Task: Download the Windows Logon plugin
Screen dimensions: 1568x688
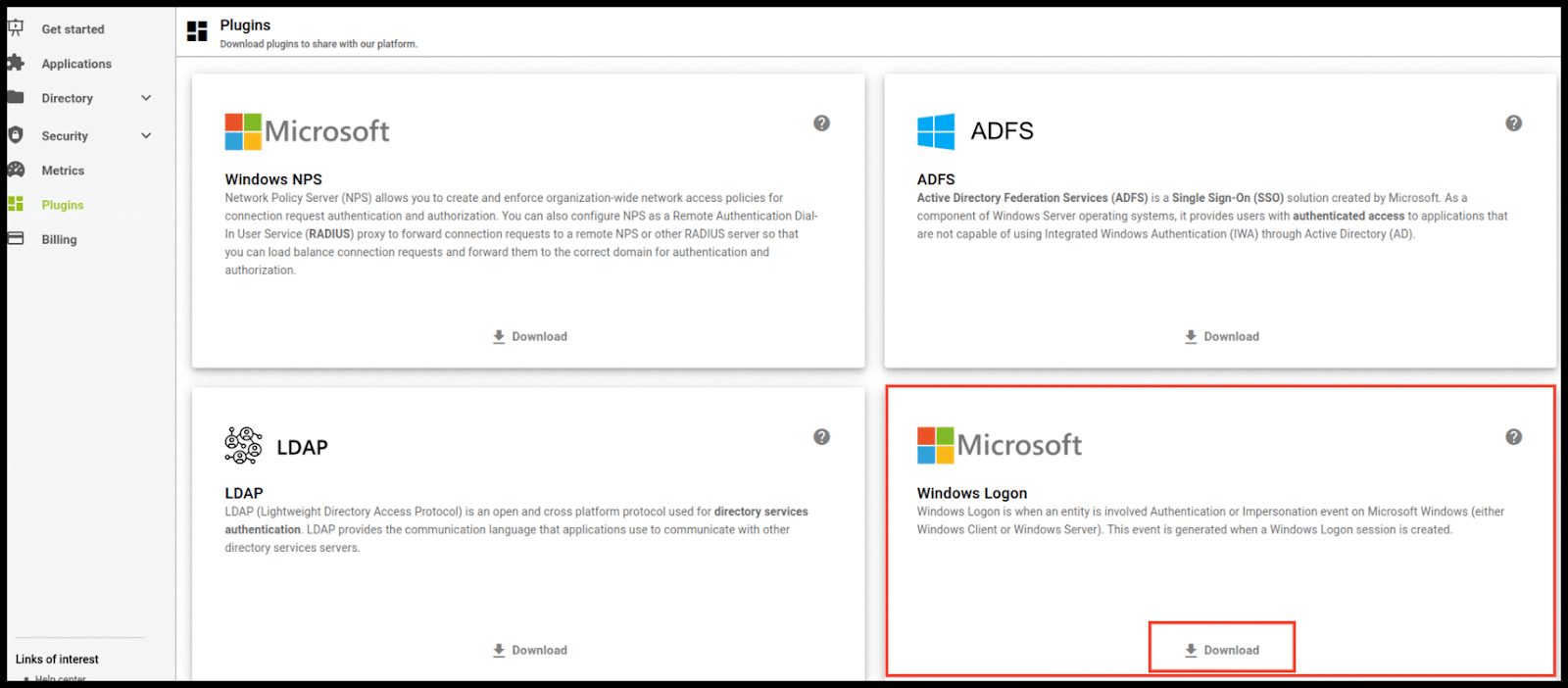Action: (1222, 650)
